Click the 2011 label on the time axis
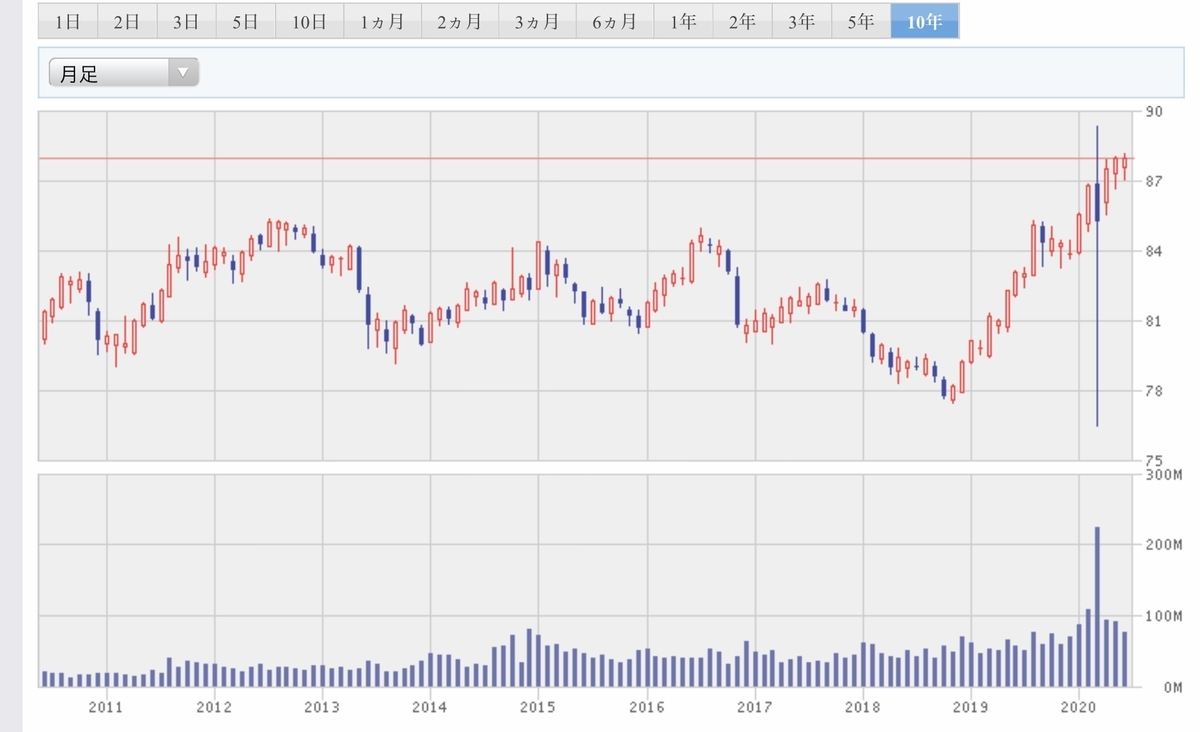The height and width of the screenshot is (732, 1200). (105, 707)
